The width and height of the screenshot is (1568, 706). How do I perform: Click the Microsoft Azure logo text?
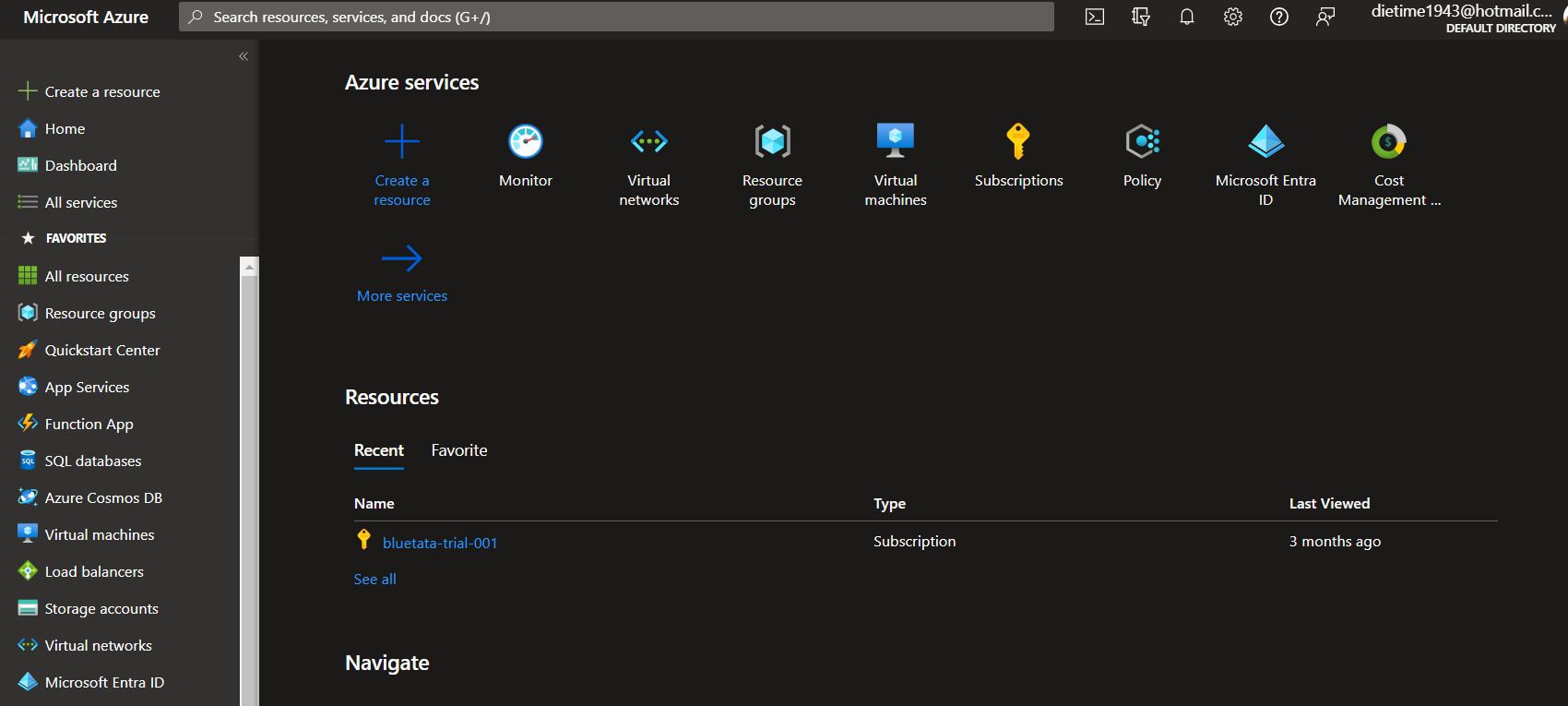[x=86, y=17]
